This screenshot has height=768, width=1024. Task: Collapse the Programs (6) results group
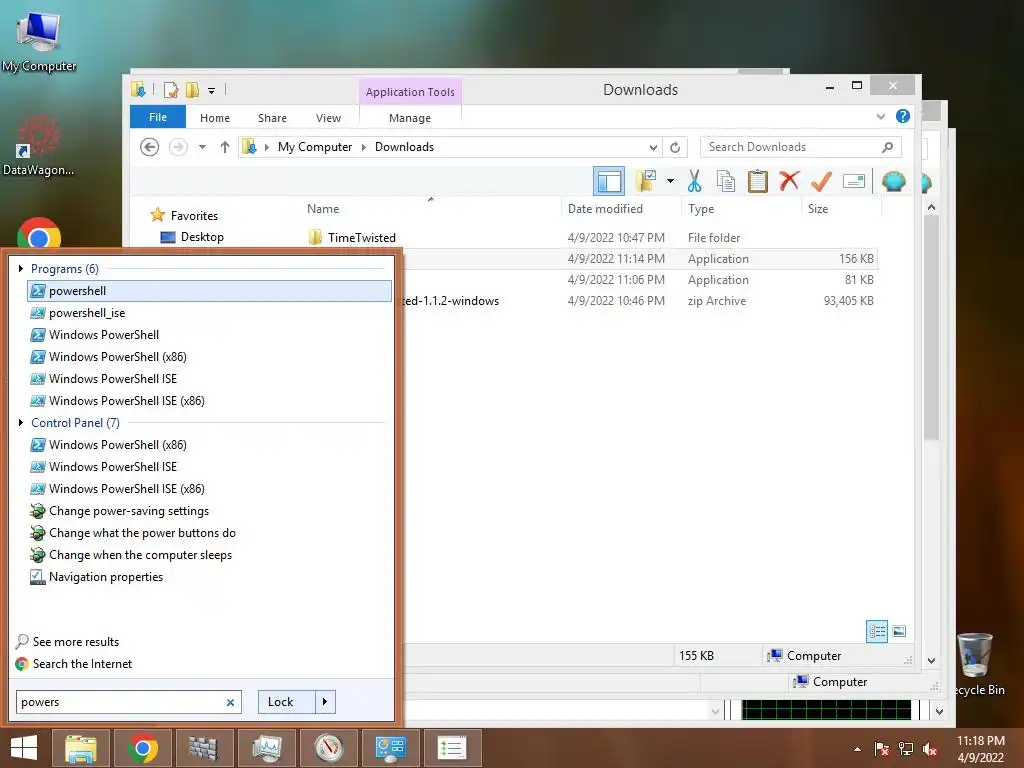(21, 268)
